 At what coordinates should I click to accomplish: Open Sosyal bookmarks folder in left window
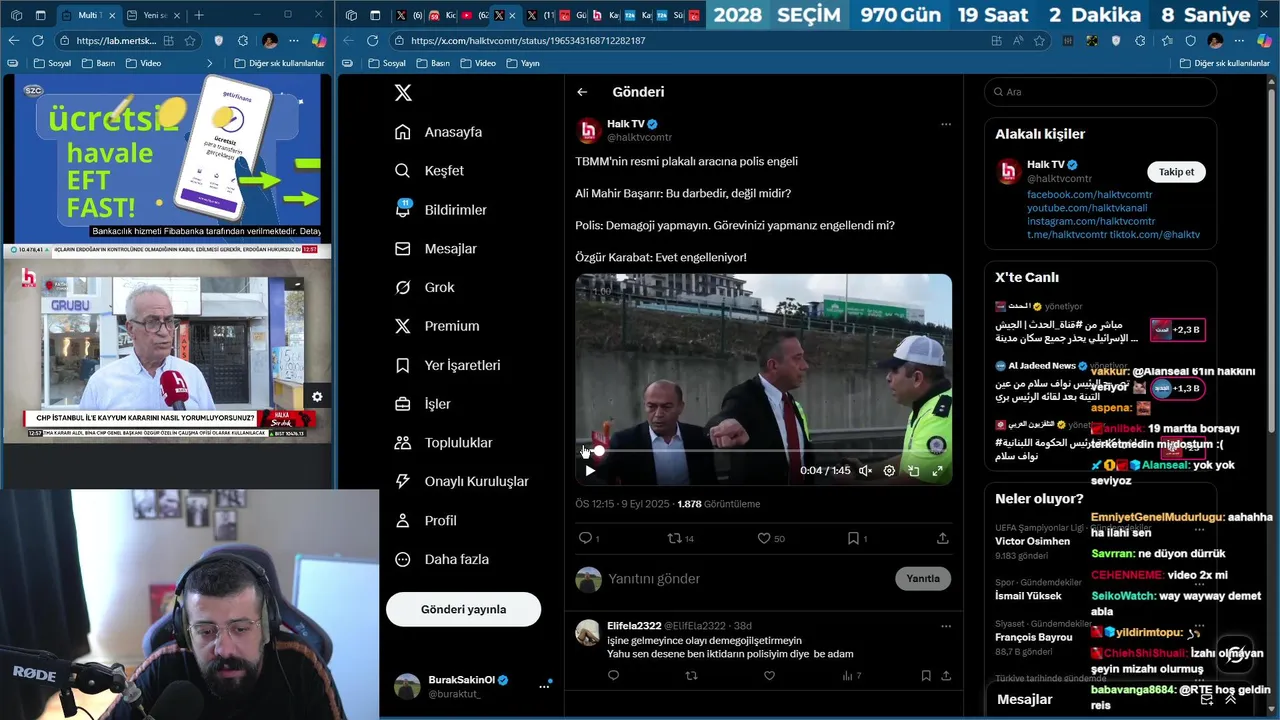pyautogui.click(x=54, y=63)
